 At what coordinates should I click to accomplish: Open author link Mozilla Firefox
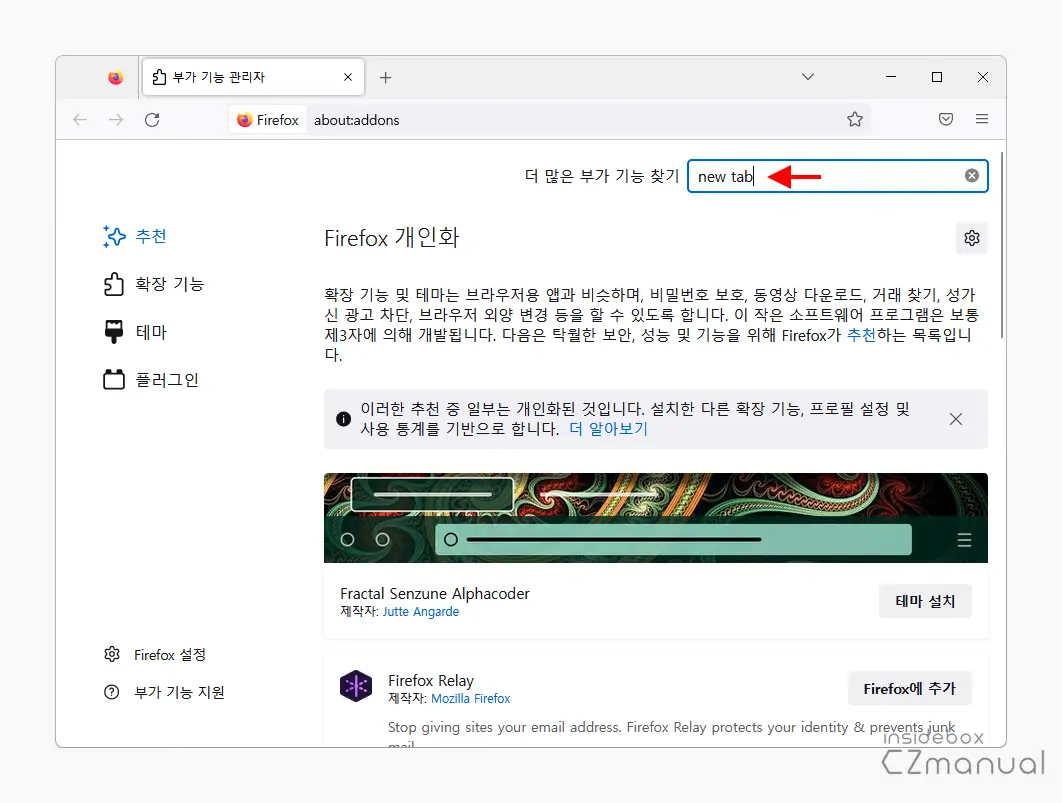pyautogui.click(x=471, y=698)
